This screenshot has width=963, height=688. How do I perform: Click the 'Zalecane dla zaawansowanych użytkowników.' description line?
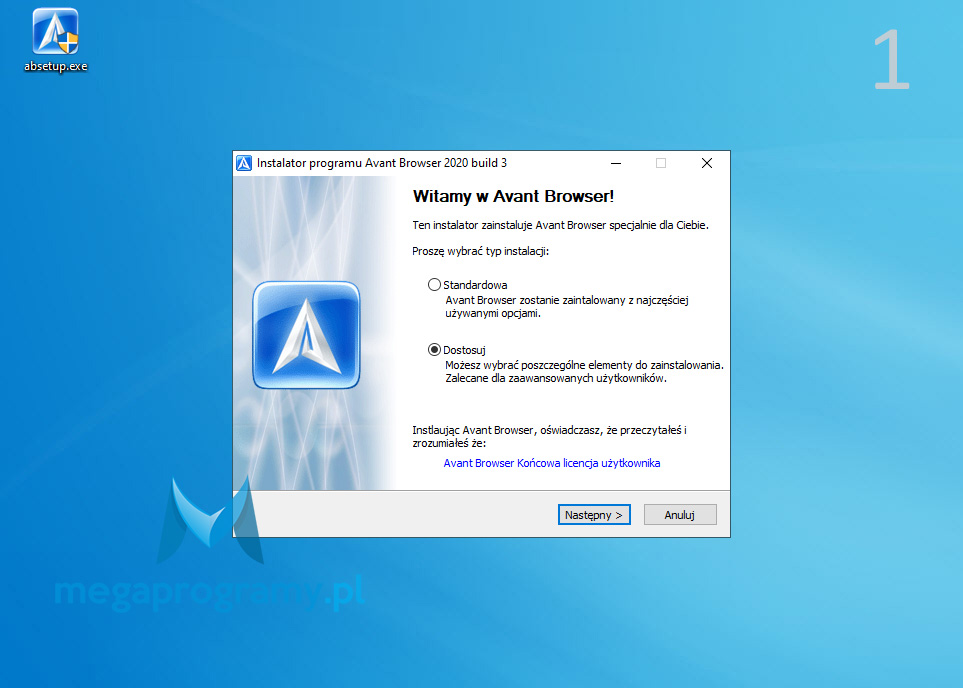pyautogui.click(x=556, y=378)
